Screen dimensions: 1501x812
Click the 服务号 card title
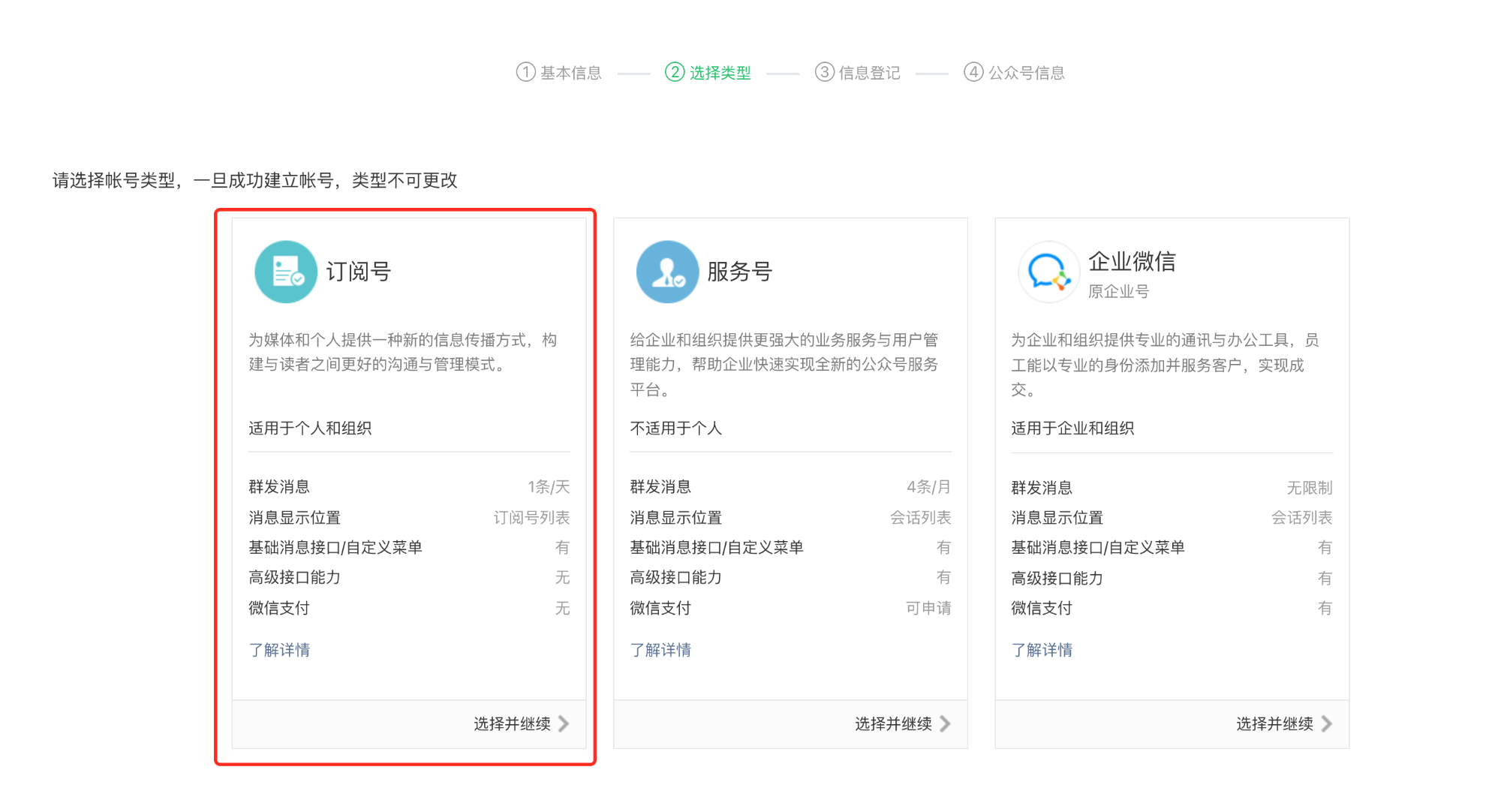coord(740,272)
